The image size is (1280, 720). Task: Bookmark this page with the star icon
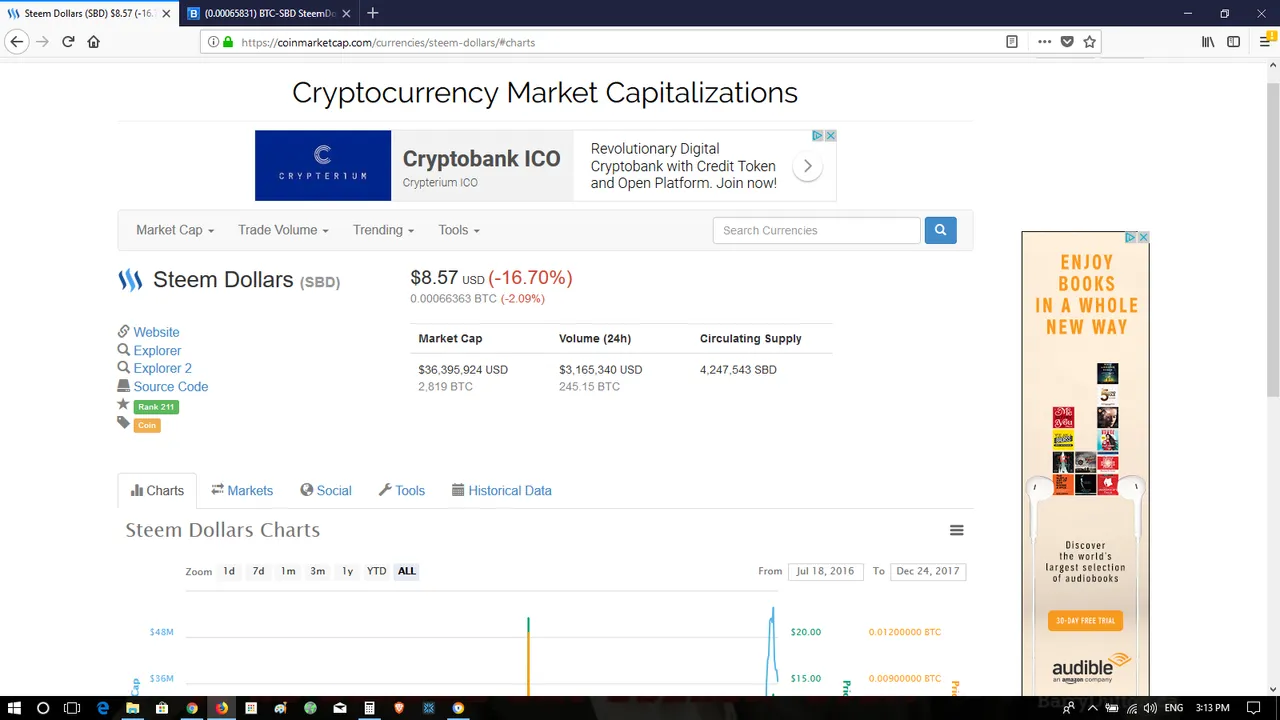(x=1090, y=42)
